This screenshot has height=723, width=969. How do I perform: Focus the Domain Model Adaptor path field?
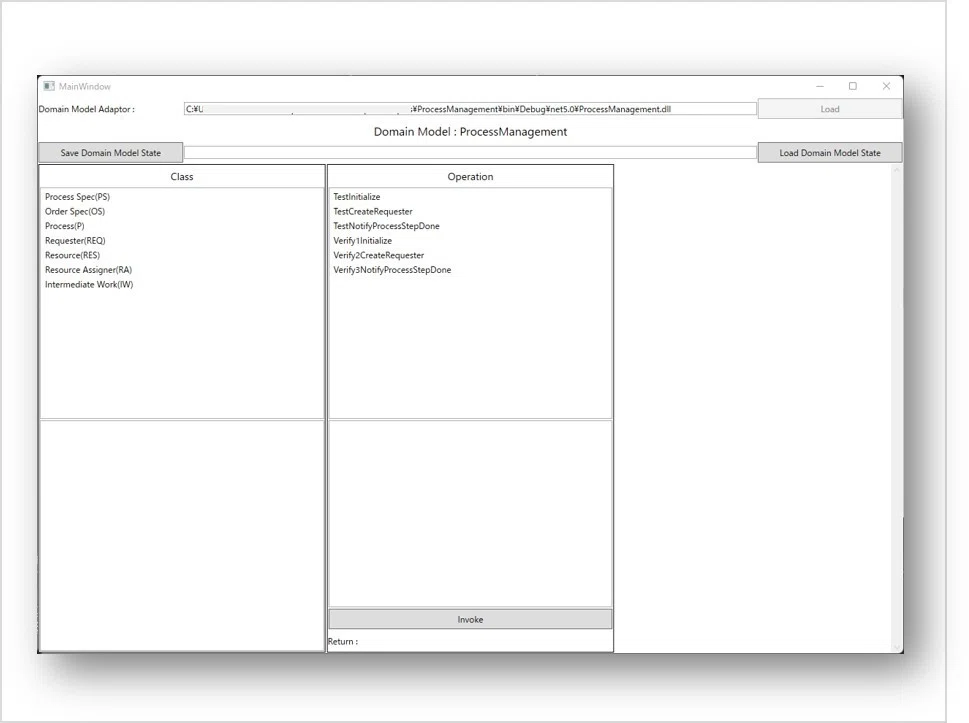[x=470, y=109]
